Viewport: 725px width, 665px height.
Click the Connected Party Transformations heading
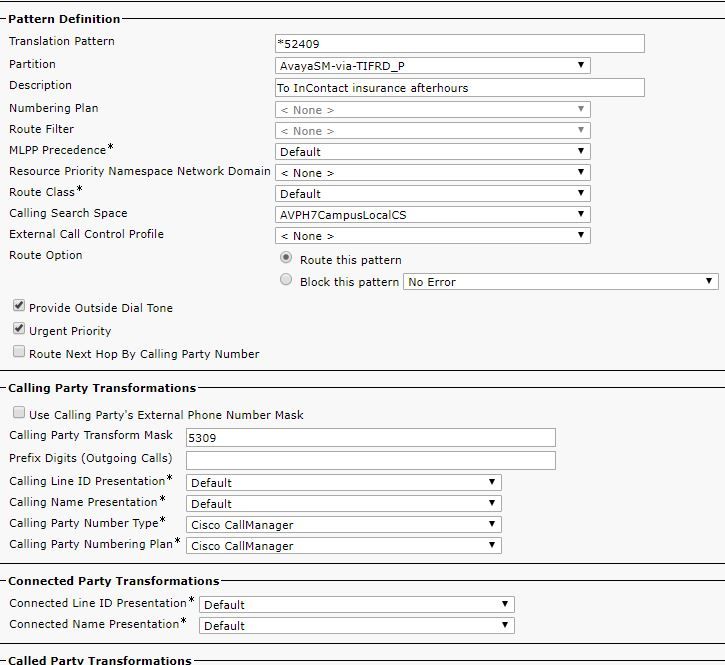point(114,581)
